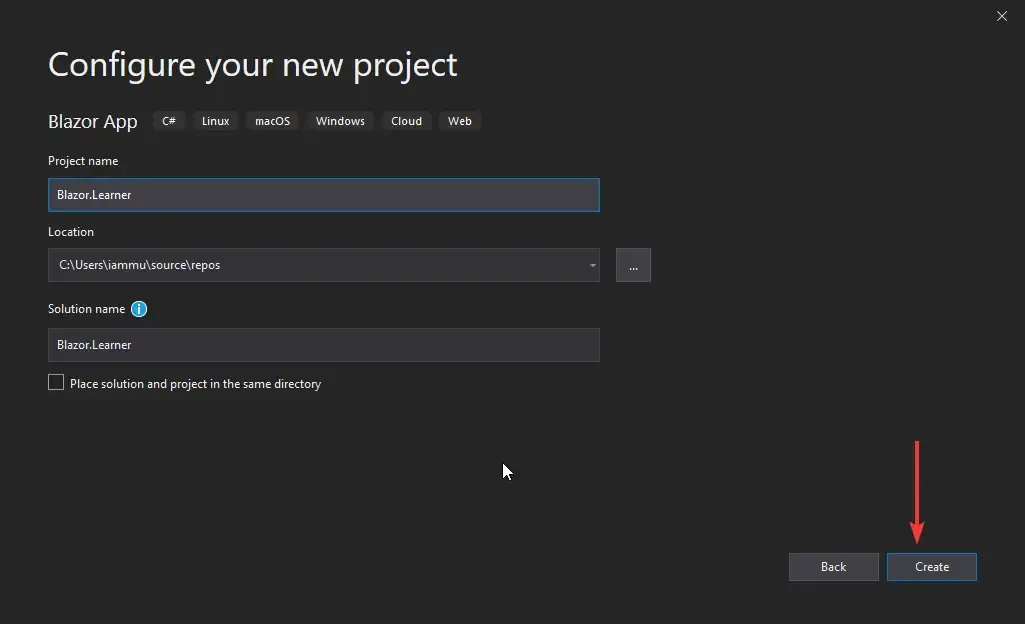1025x624 pixels.
Task: Click the Blazor App heading
Action: point(92,121)
